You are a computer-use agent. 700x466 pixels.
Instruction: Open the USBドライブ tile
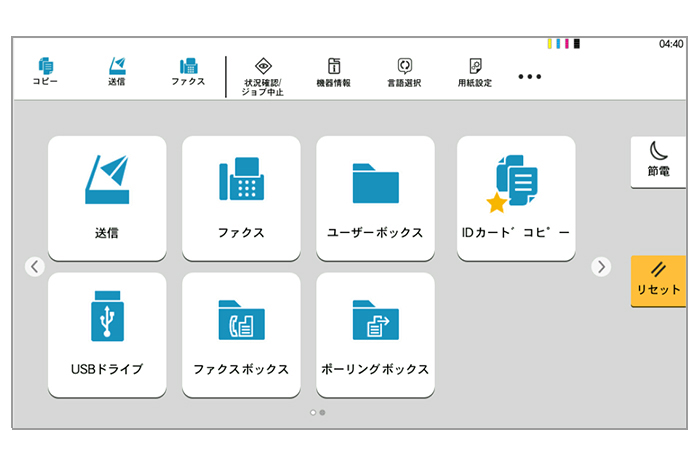107,335
